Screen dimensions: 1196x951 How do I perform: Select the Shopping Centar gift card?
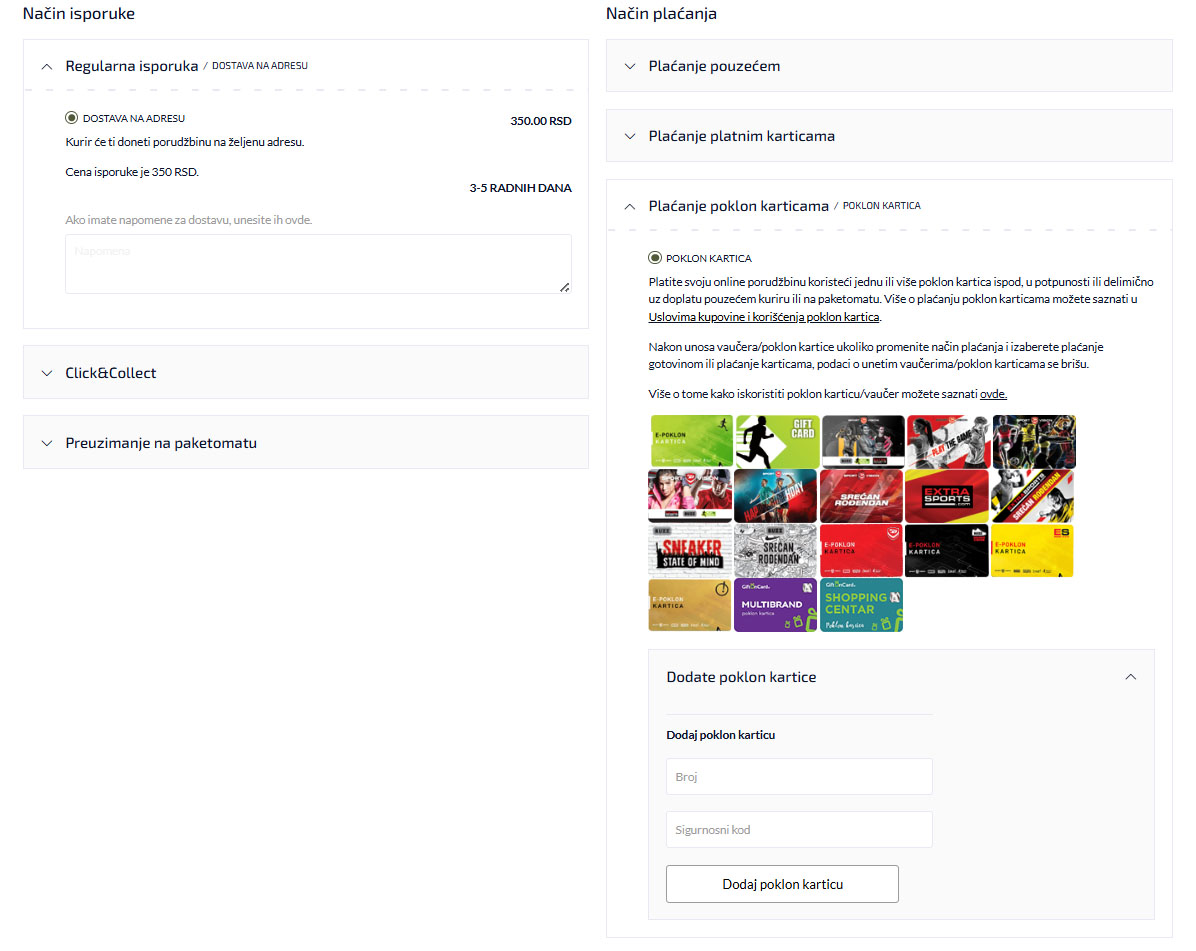[862, 605]
